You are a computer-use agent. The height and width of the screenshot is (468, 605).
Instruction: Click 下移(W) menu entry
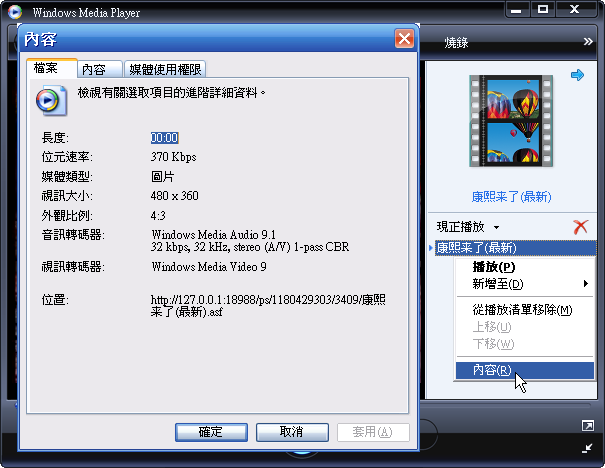[524, 344]
